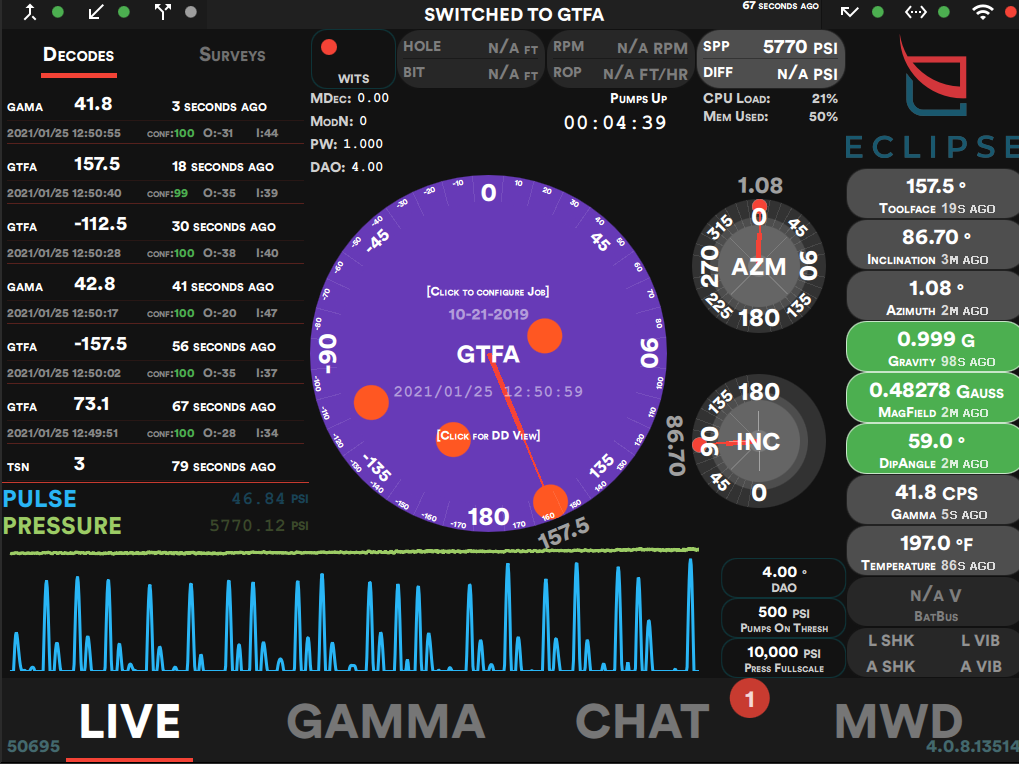1019x764 pixels.
Task: Click the Press Fullscale 10,000 PSI field
Action: (x=782, y=657)
